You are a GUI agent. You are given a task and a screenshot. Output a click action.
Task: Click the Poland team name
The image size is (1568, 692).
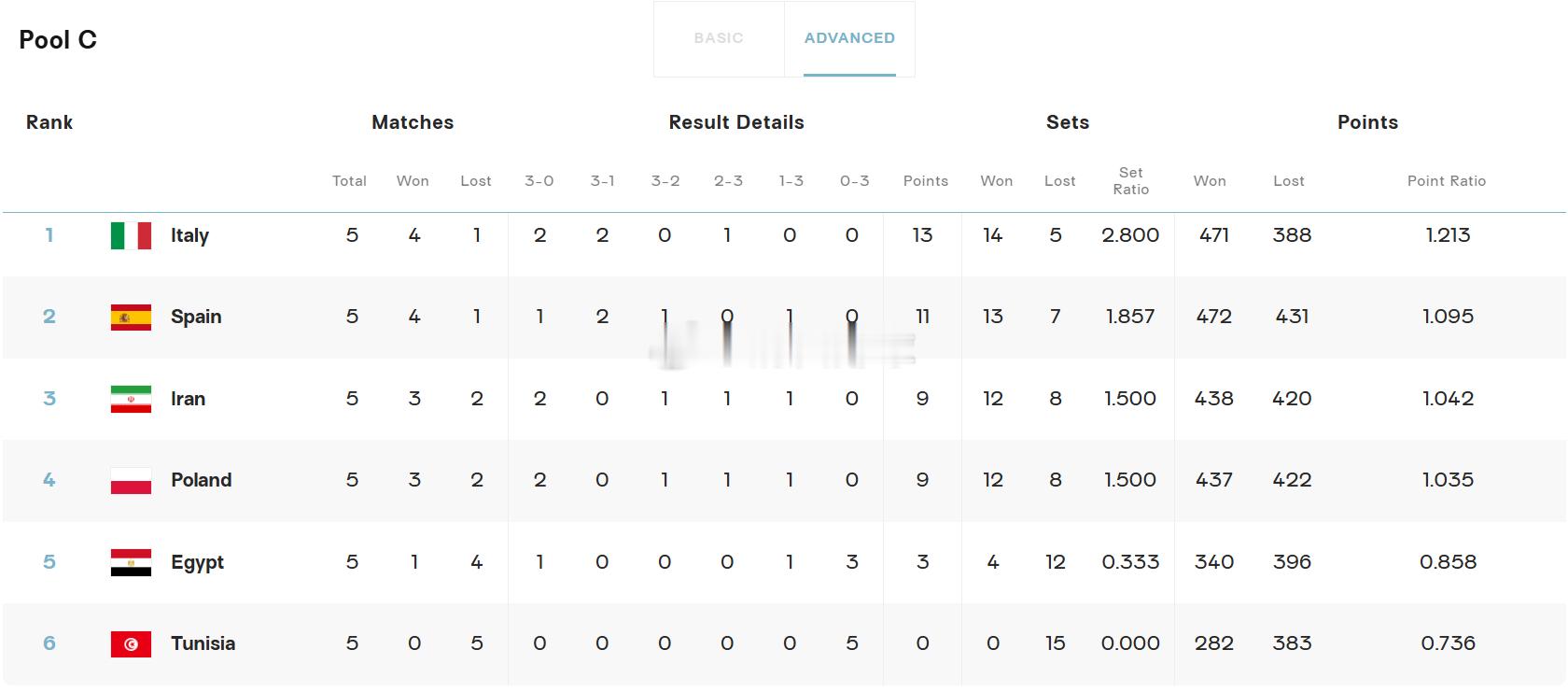coord(201,480)
